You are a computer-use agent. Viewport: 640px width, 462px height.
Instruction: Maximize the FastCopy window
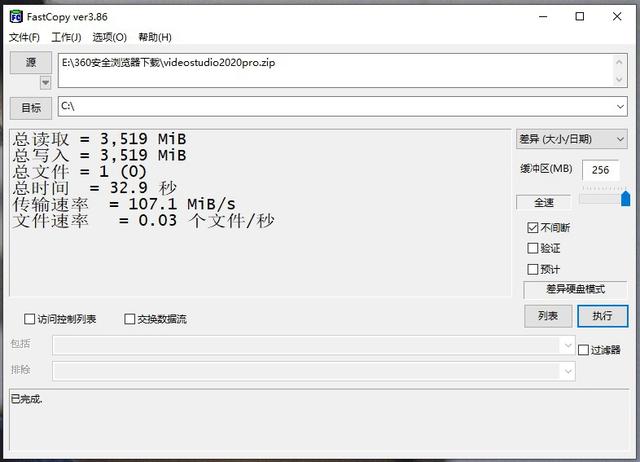click(580, 17)
